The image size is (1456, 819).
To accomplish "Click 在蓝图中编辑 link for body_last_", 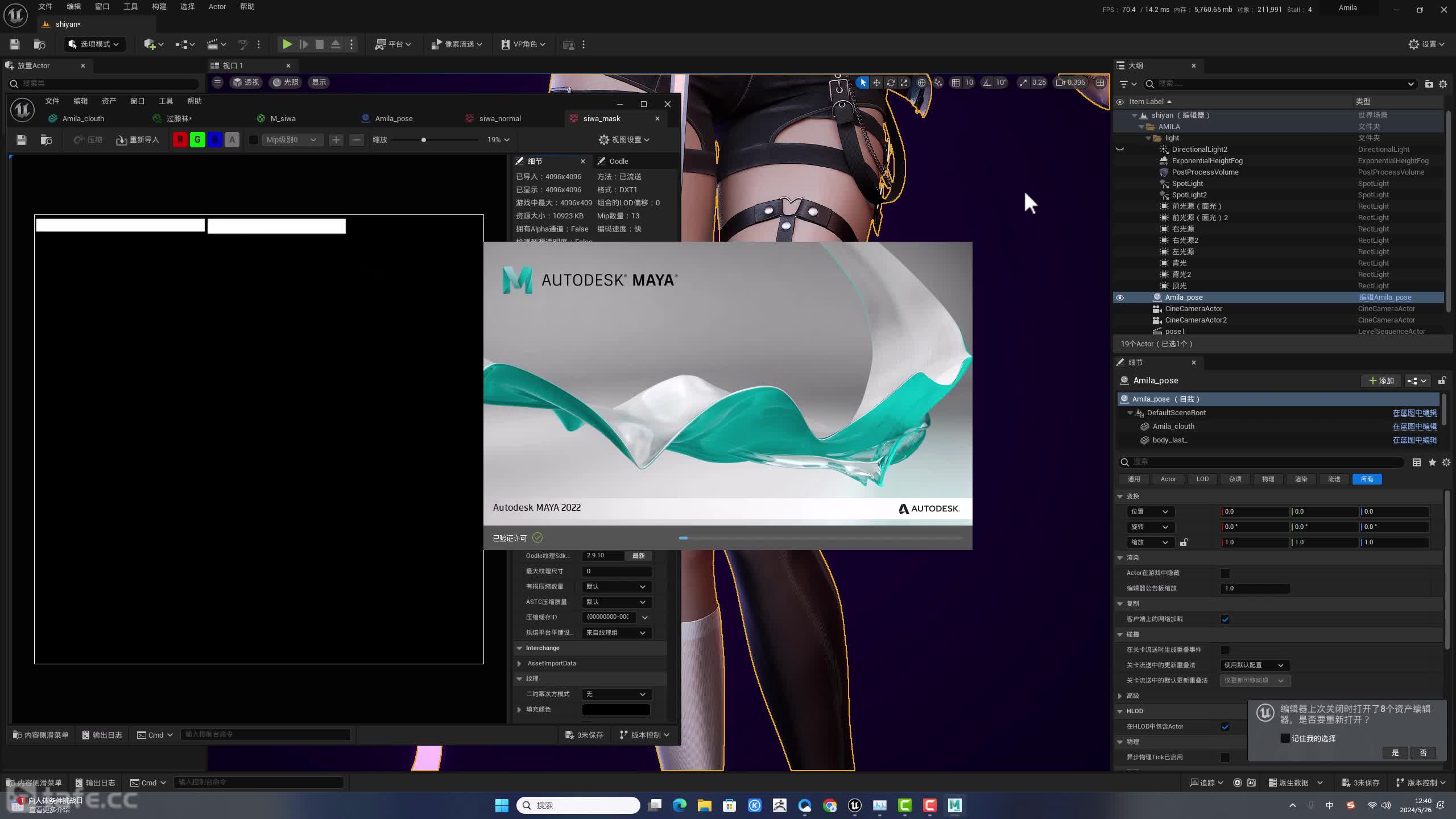I will (x=1414, y=440).
